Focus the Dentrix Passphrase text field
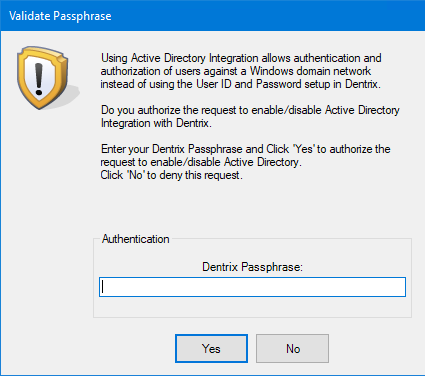The height and width of the screenshot is (376, 425). click(252, 287)
